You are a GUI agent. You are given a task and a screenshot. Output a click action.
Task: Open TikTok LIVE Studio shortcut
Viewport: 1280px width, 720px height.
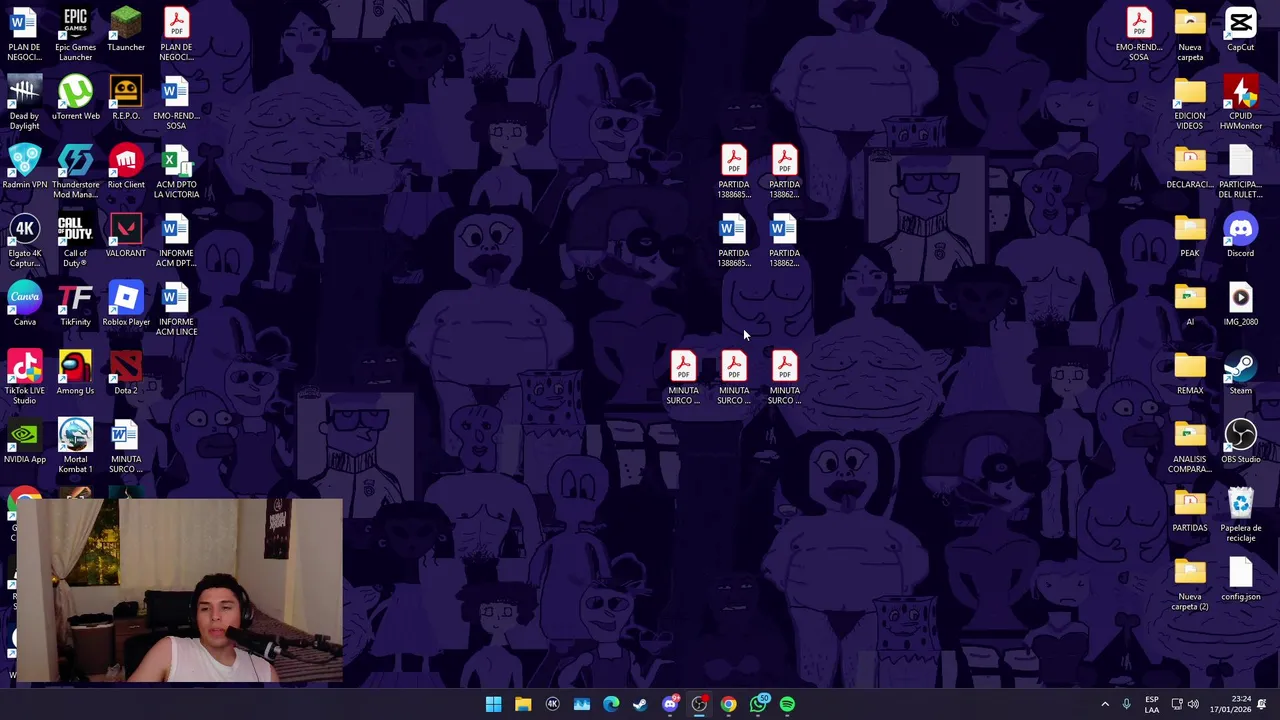point(24,378)
